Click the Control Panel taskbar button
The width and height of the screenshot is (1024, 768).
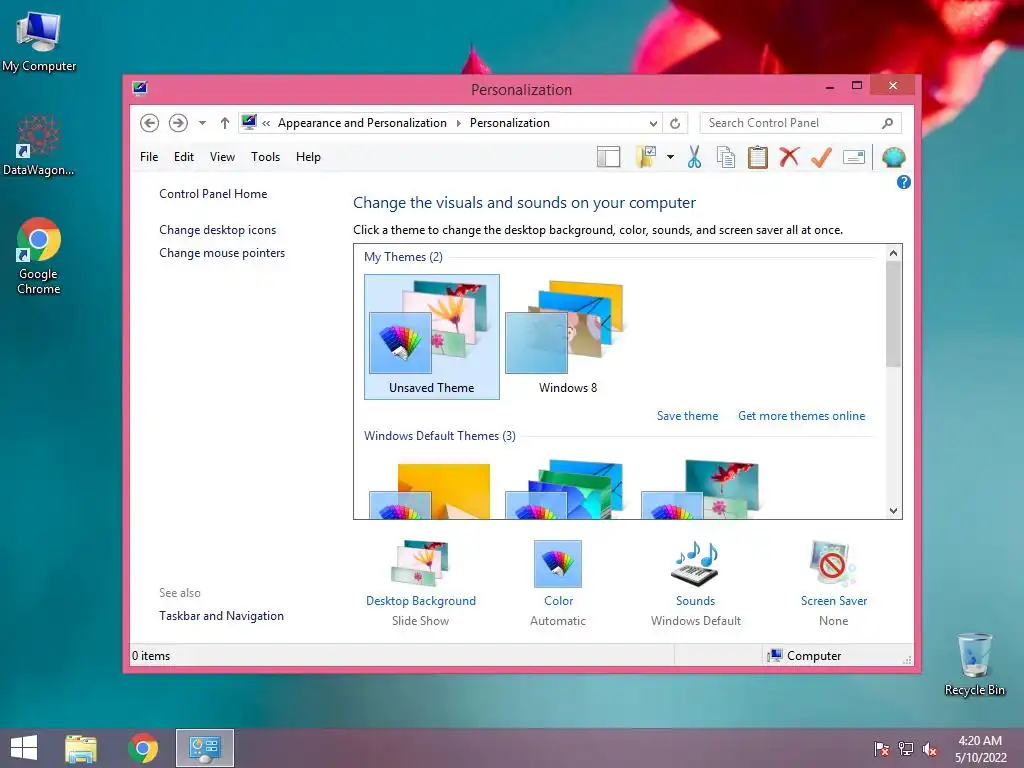204,748
